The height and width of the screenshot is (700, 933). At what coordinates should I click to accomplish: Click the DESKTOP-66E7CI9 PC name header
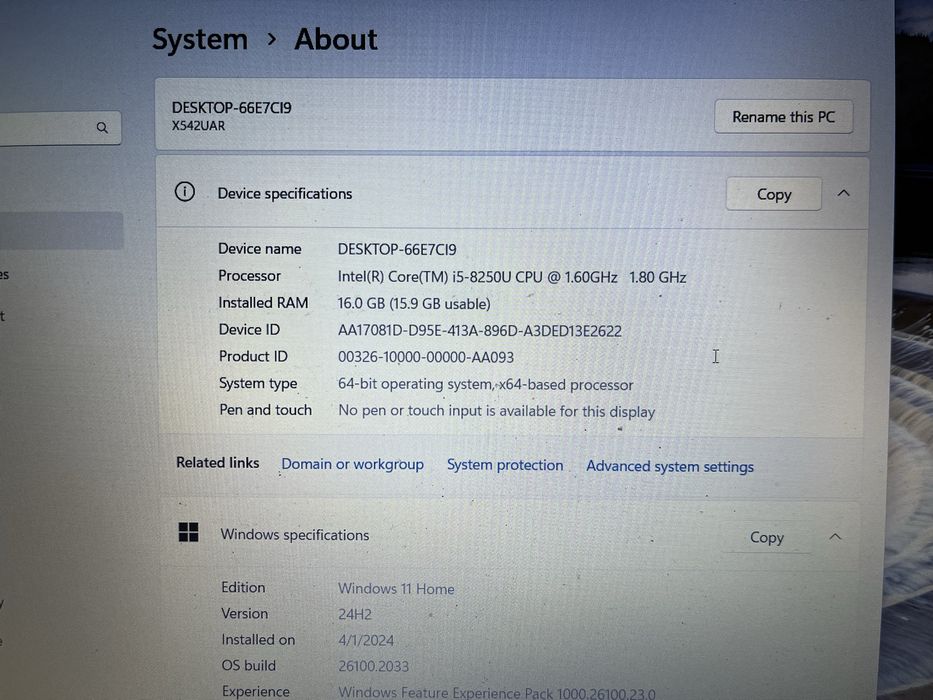[231, 108]
